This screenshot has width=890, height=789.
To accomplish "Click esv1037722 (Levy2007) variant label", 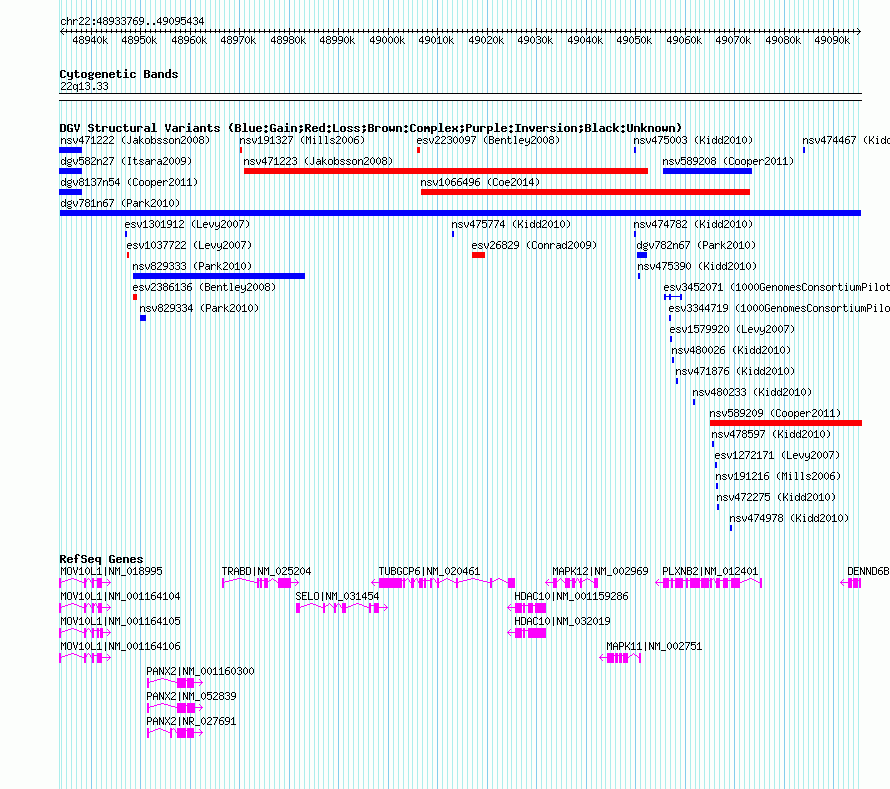I will tap(189, 245).
